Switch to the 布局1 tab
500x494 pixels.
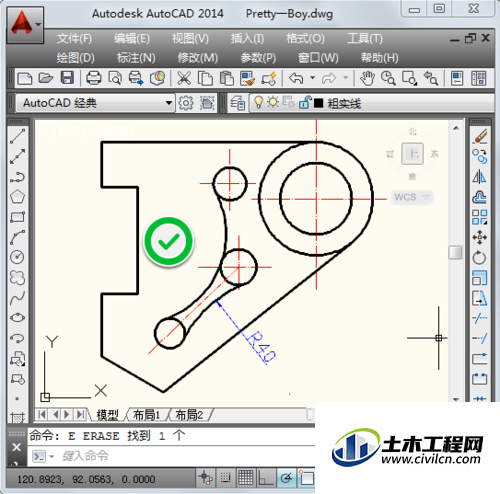(x=147, y=415)
